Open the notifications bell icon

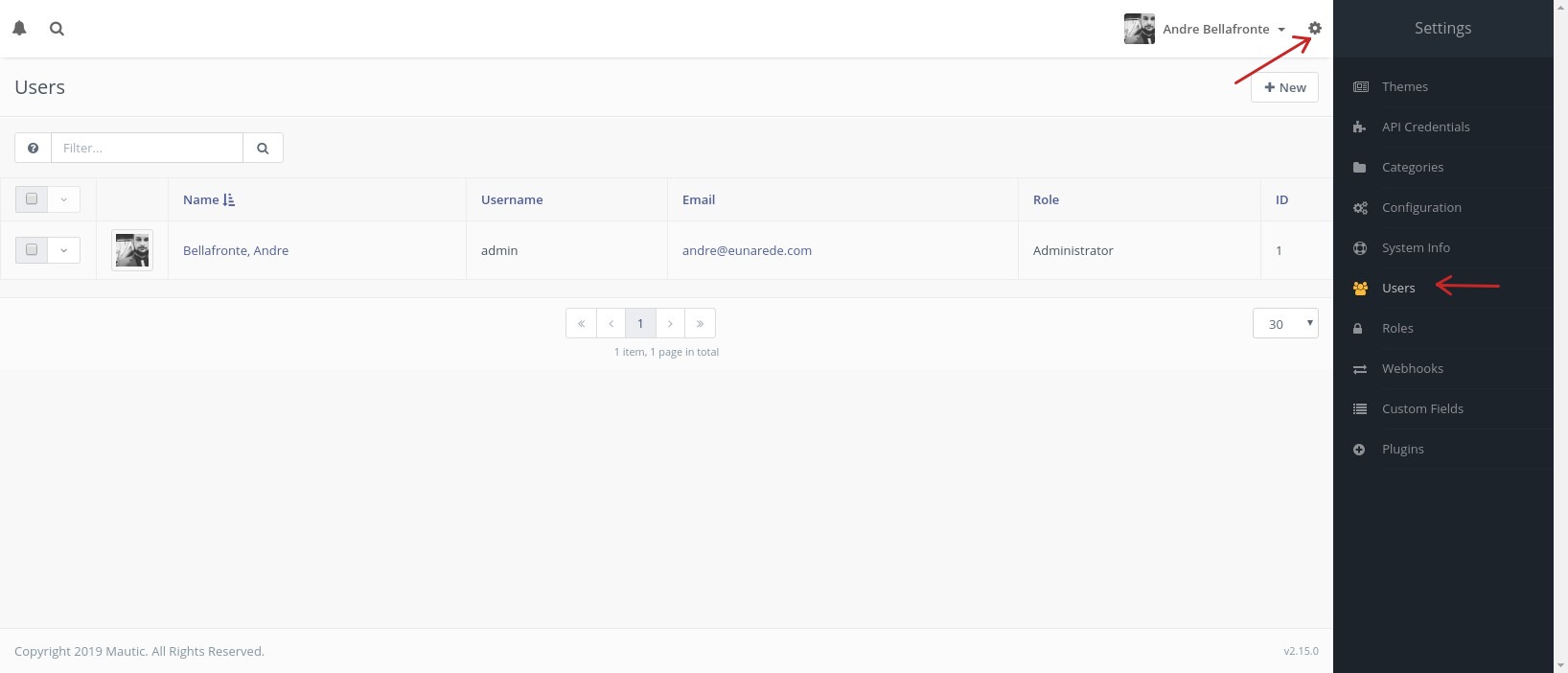point(19,29)
